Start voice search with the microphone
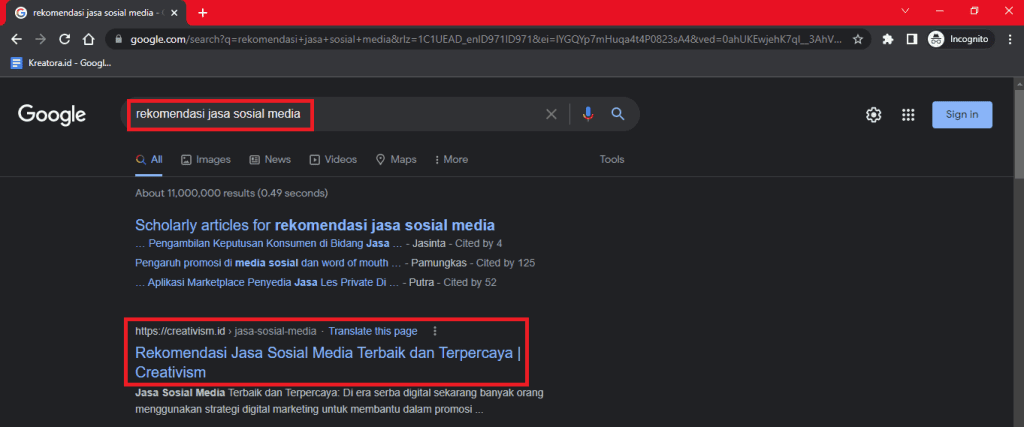This screenshot has width=1024, height=427. [588, 114]
